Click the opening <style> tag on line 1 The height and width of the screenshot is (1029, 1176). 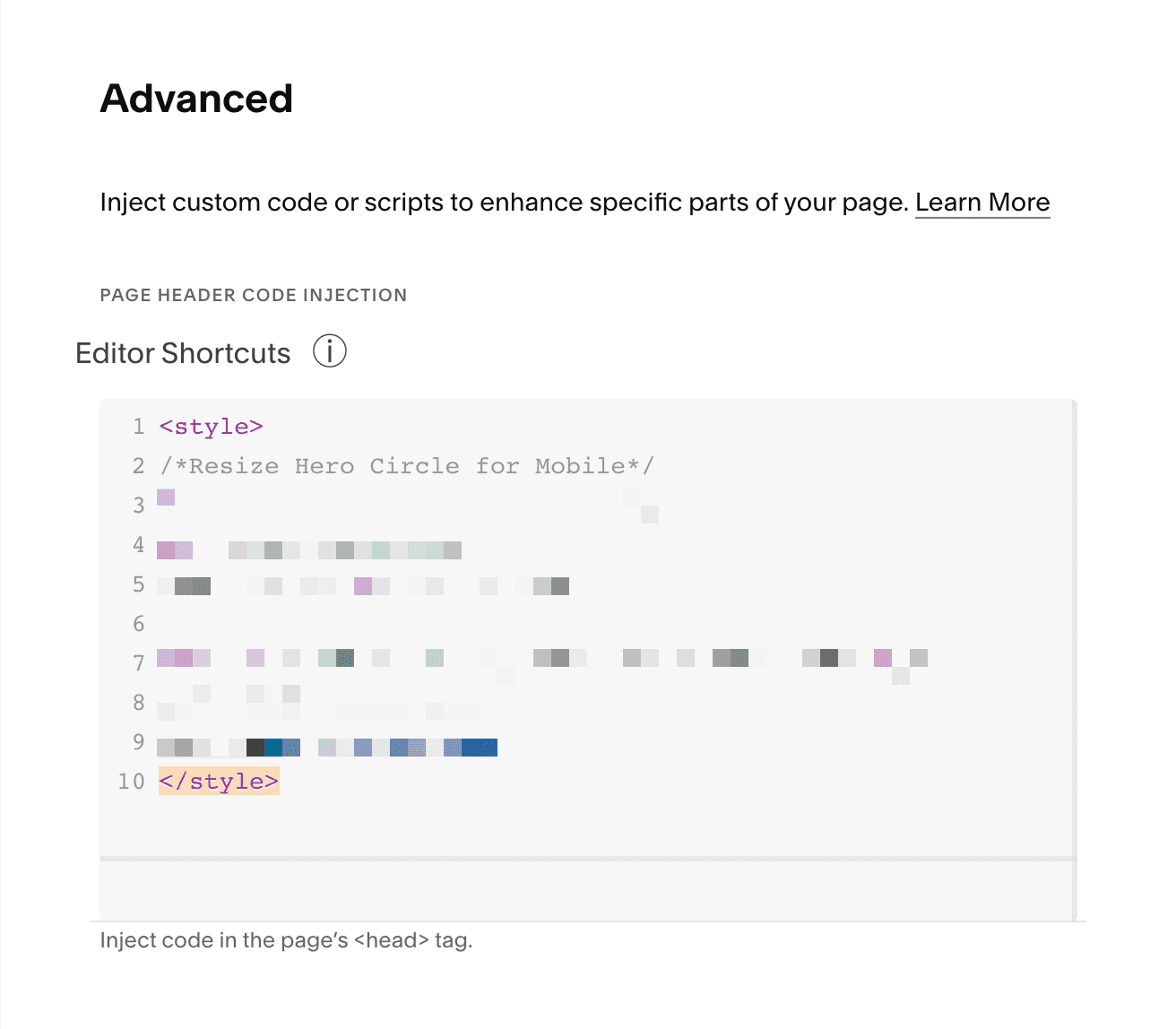(x=211, y=427)
